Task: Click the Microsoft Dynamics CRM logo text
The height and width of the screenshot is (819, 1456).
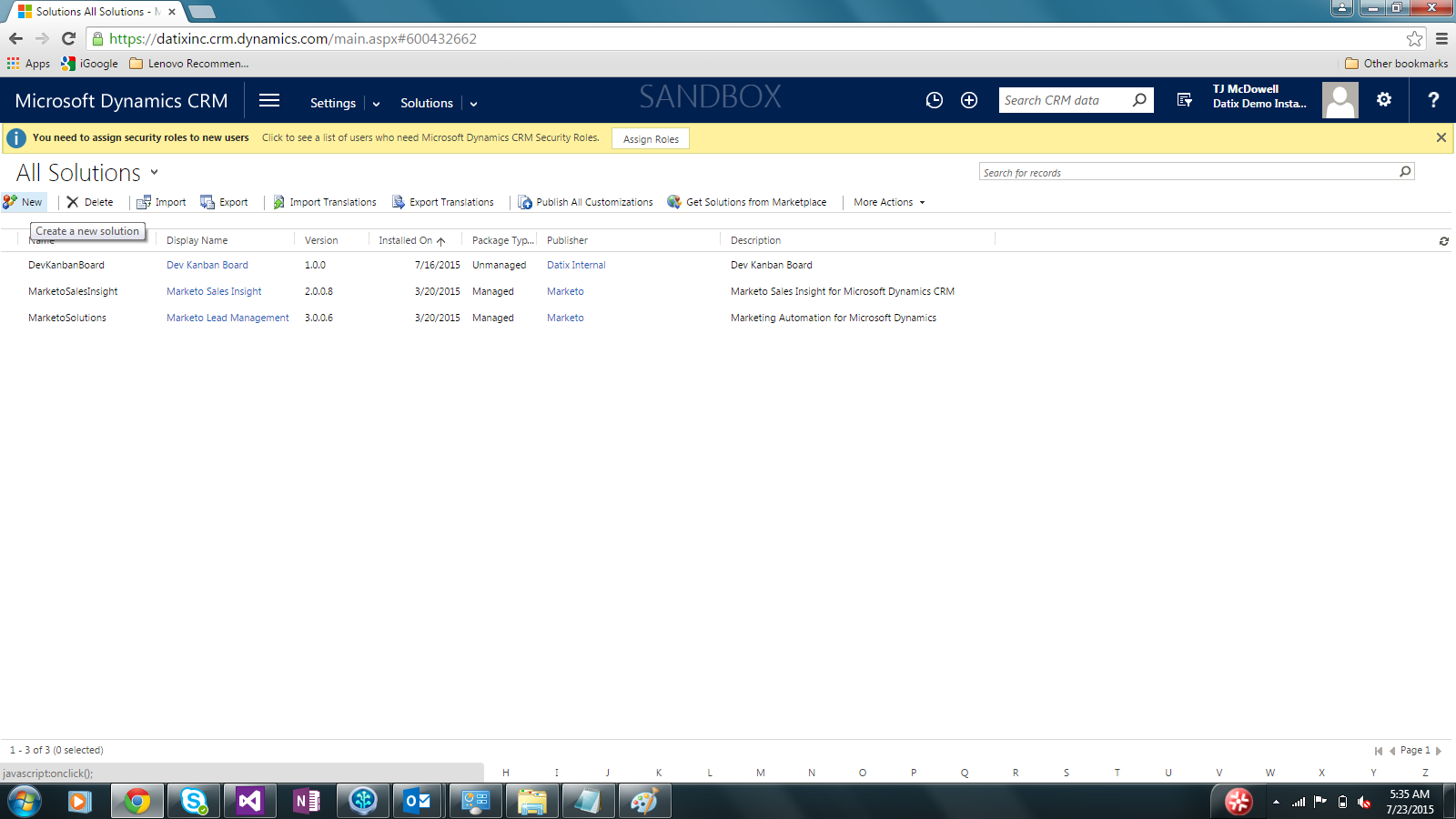Action: click(121, 101)
